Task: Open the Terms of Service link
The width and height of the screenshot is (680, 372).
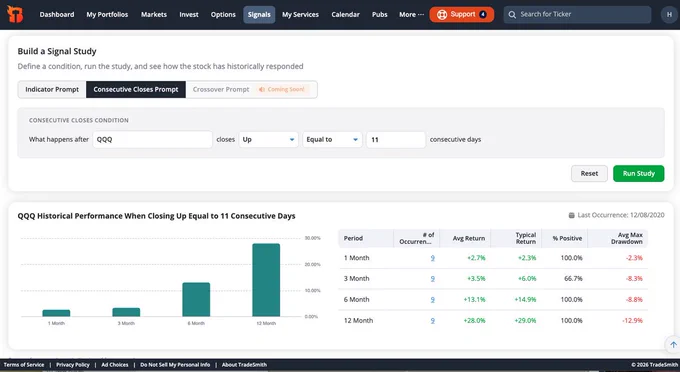Action: tap(24, 365)
